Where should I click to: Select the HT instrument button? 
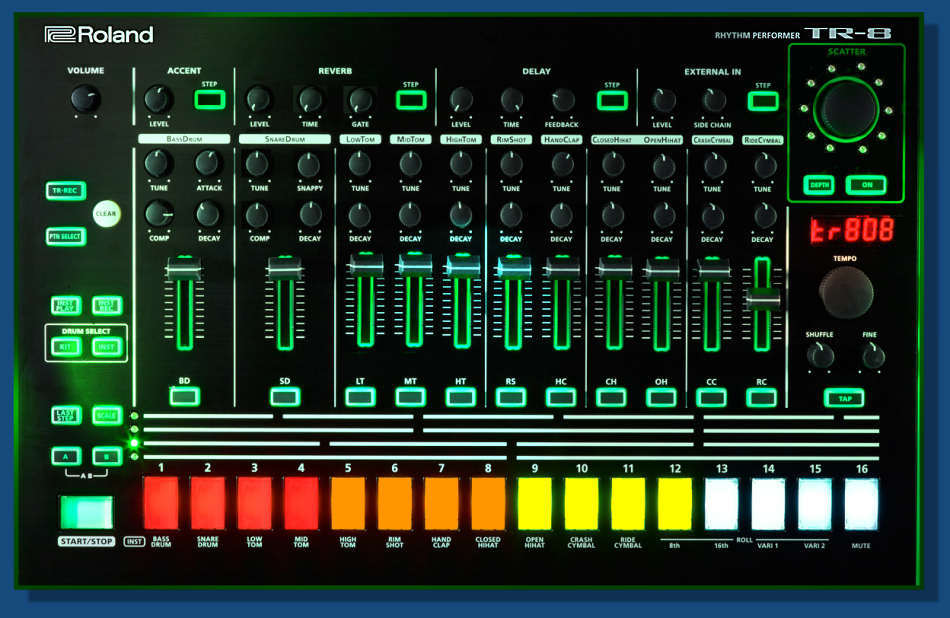tap(460, 397)
